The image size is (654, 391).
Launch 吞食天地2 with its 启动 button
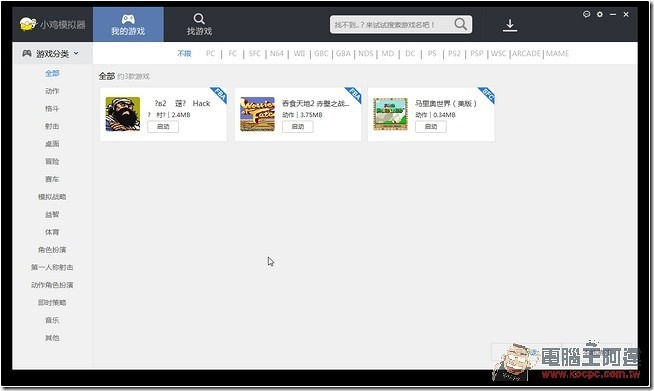point(297,126)
